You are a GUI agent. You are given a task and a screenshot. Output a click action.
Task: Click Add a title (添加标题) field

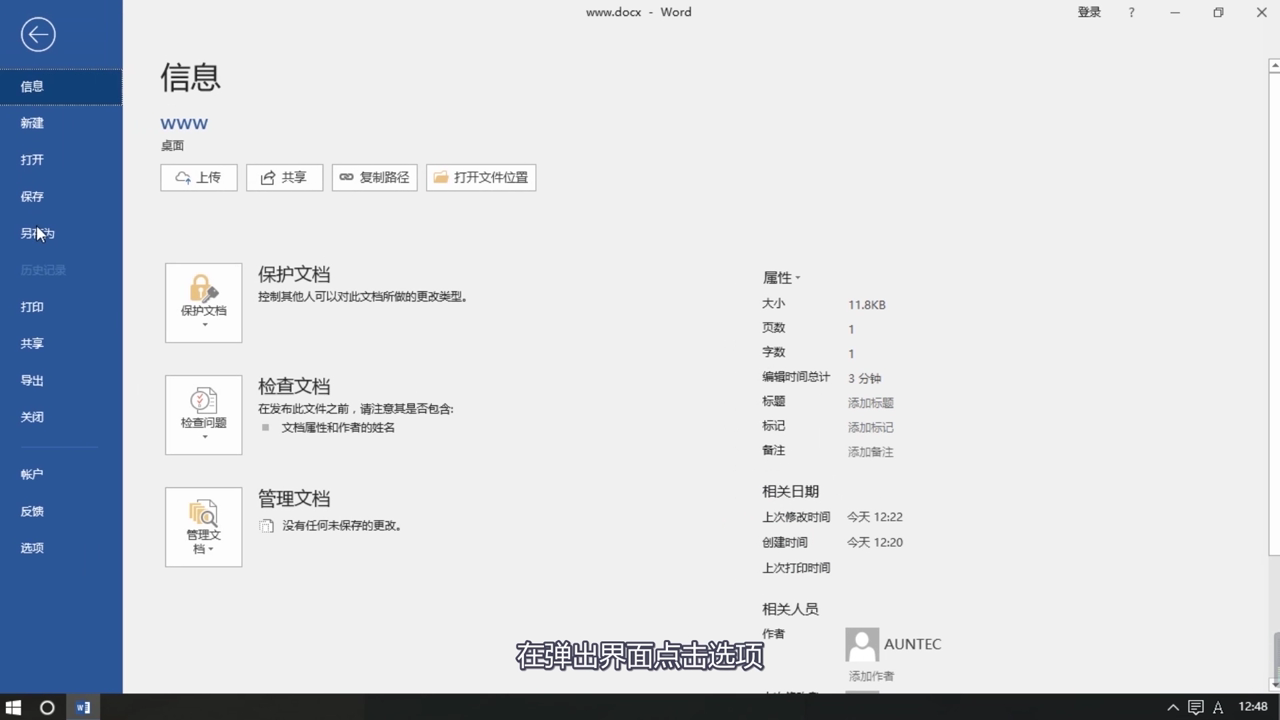871,403
